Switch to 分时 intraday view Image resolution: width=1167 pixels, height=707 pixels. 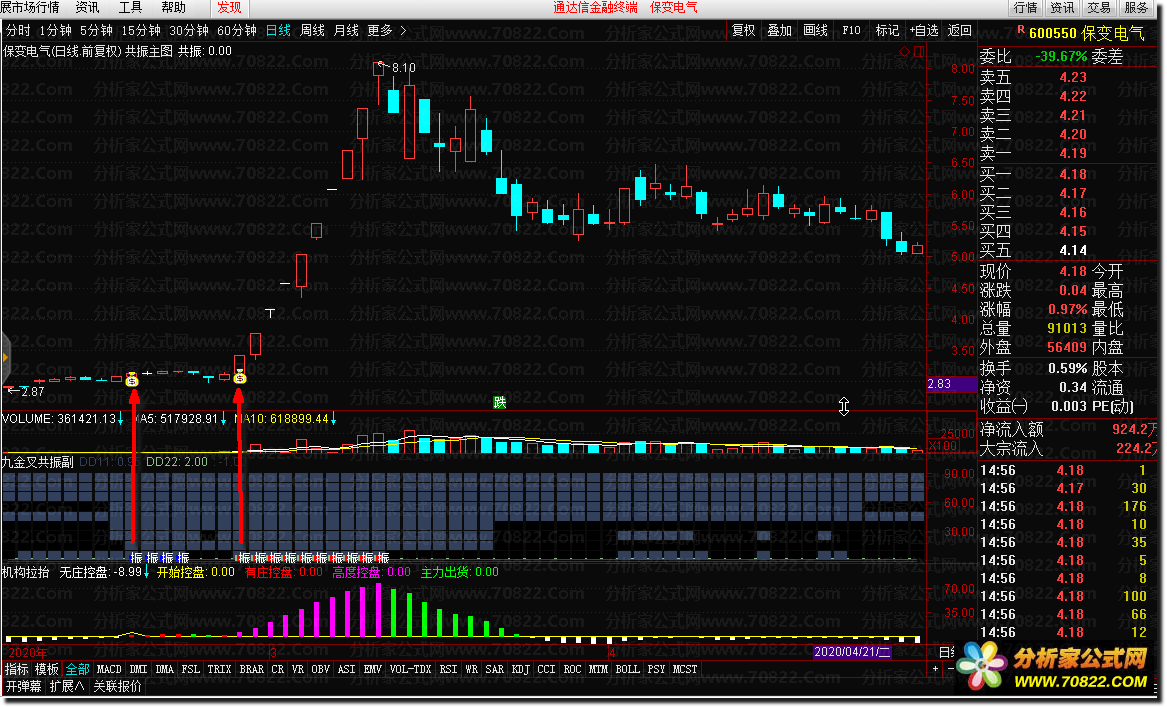(19, 31)
